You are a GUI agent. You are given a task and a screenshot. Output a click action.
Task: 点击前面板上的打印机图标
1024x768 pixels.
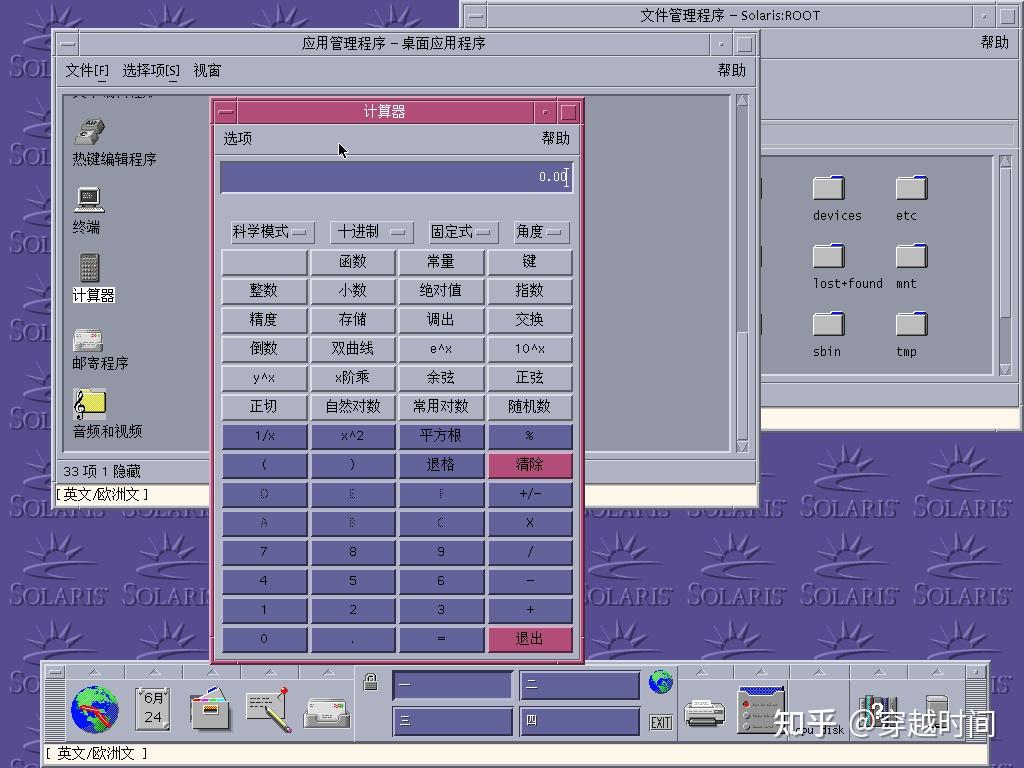(703, 710)
